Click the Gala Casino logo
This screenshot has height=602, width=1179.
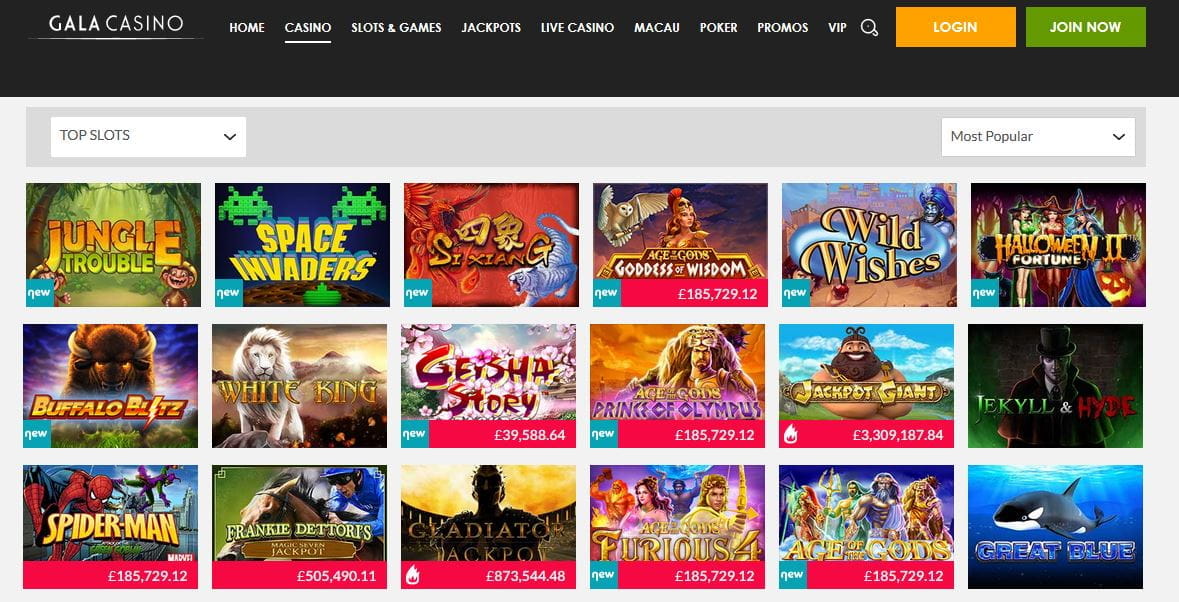[x=115, y=25]
